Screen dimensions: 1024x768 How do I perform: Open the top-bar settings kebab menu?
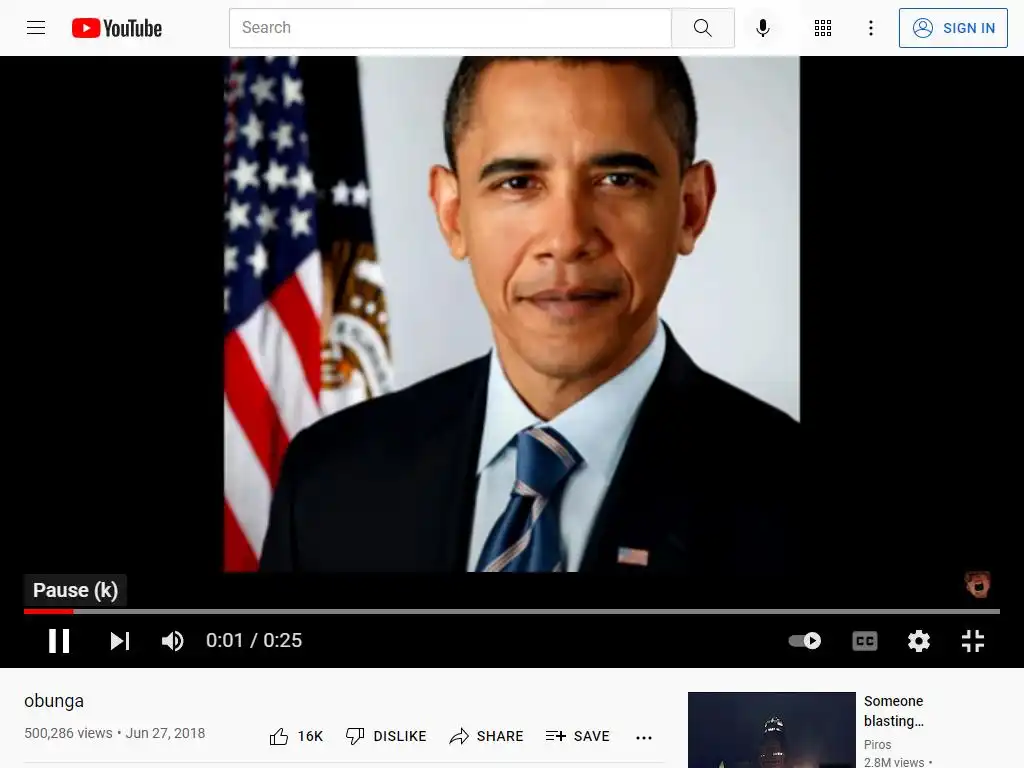(x=871, y=27)
